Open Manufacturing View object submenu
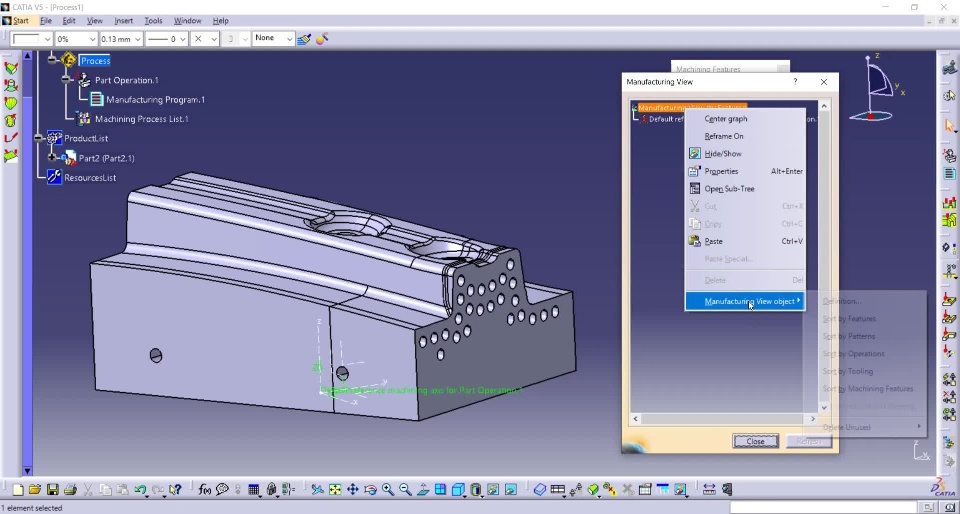The width and height of the screenshot is (960, 514). tap(745, 301)
